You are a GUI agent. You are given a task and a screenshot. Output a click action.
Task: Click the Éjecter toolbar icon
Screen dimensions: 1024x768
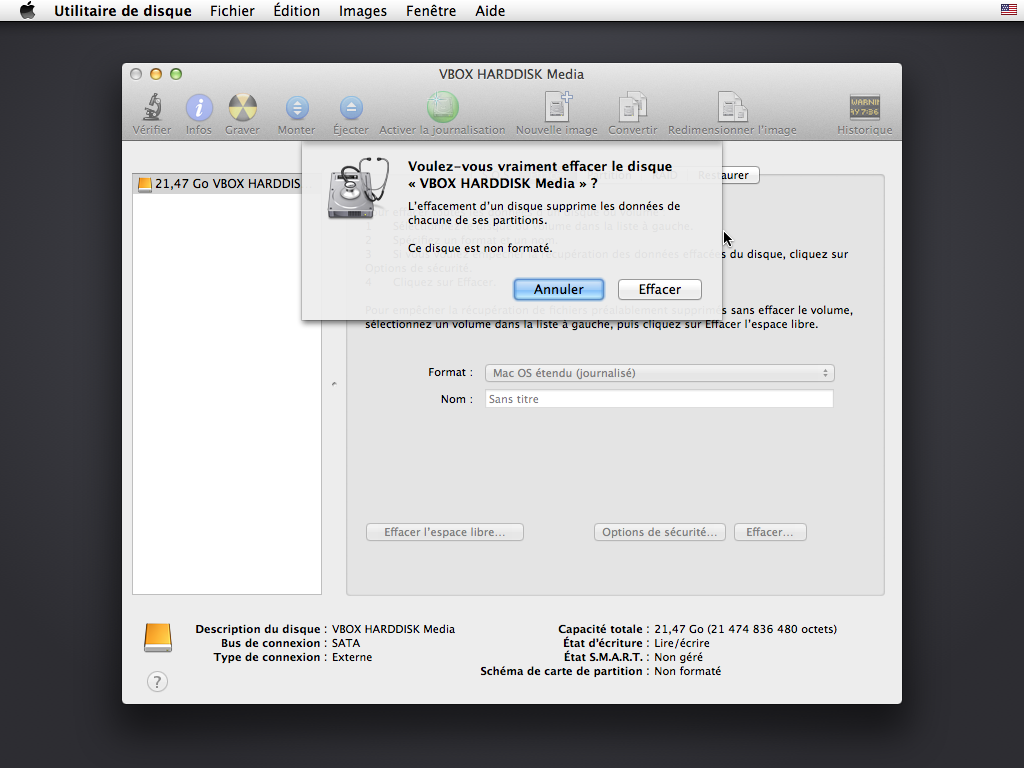351,108
